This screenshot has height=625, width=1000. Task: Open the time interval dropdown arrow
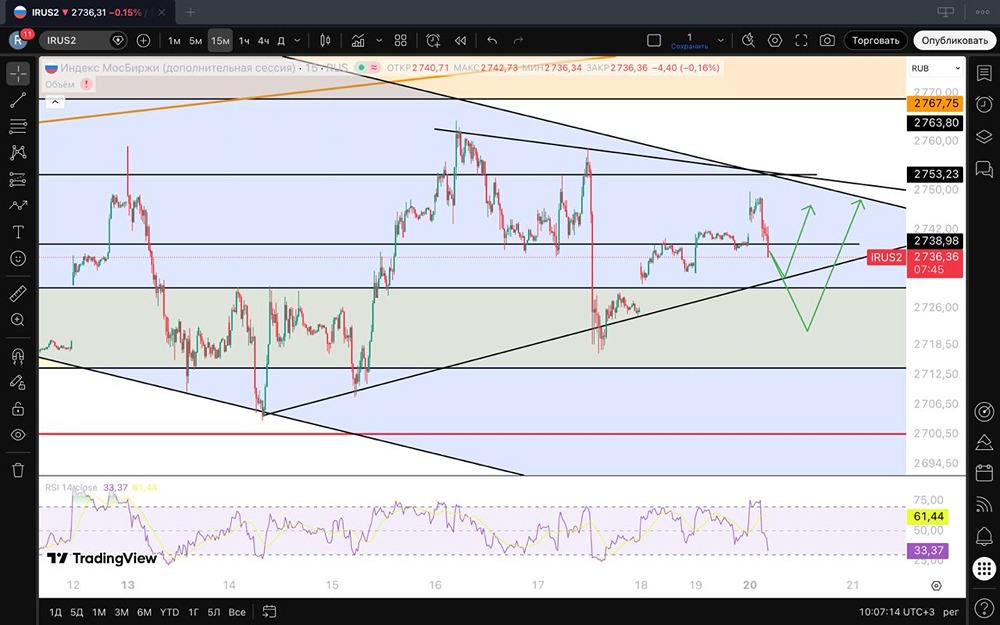tap(297, 40)
